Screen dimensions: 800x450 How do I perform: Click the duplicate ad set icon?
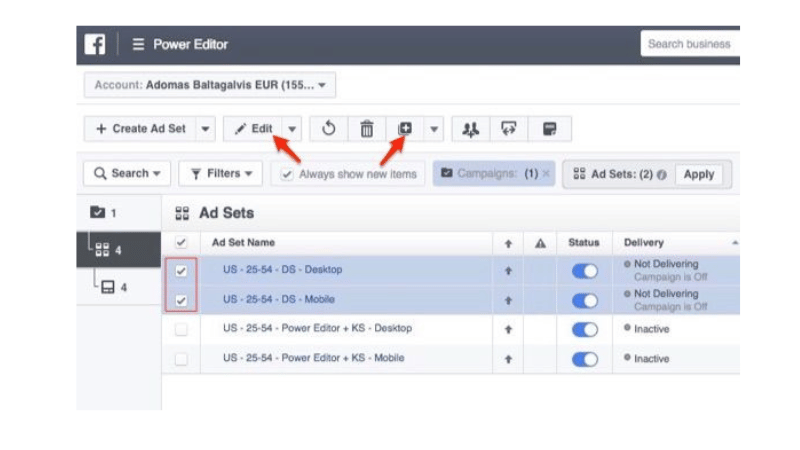click(x=405, y=129)
